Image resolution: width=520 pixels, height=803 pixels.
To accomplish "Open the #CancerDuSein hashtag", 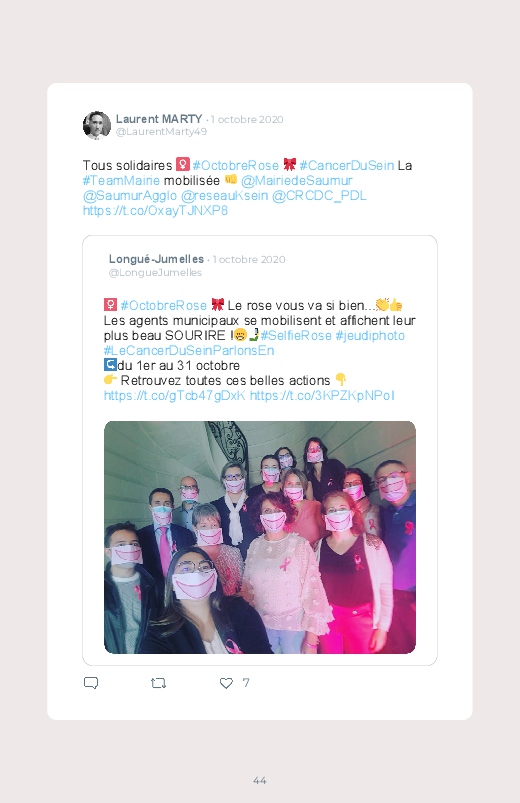I will tap(347, 165).
